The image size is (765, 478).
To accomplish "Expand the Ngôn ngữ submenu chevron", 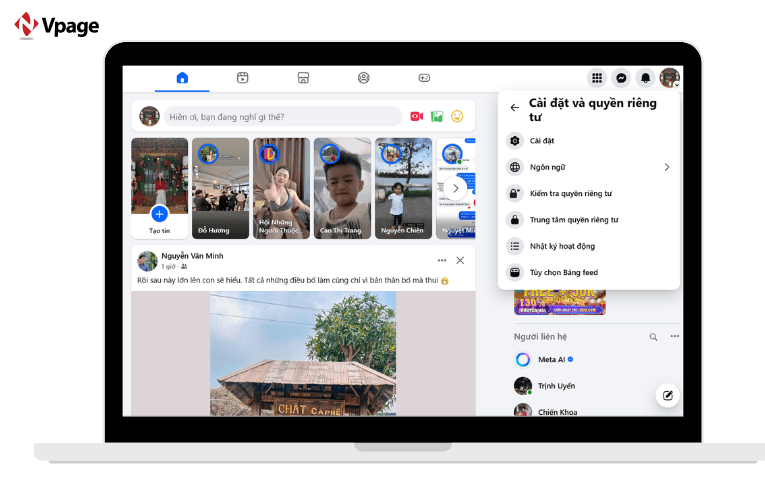I will [x=667, y=167].
